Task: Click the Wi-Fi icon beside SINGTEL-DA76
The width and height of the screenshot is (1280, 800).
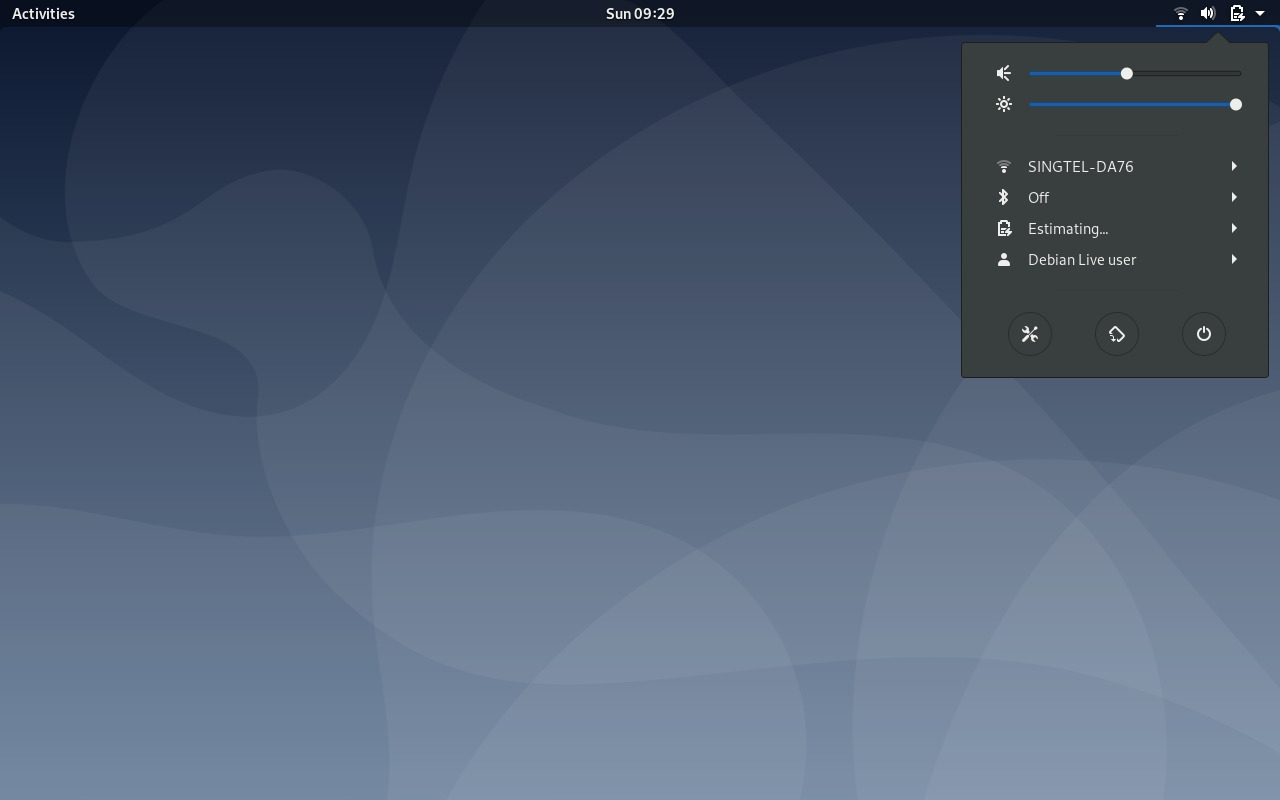Action: coord(1004,166)
